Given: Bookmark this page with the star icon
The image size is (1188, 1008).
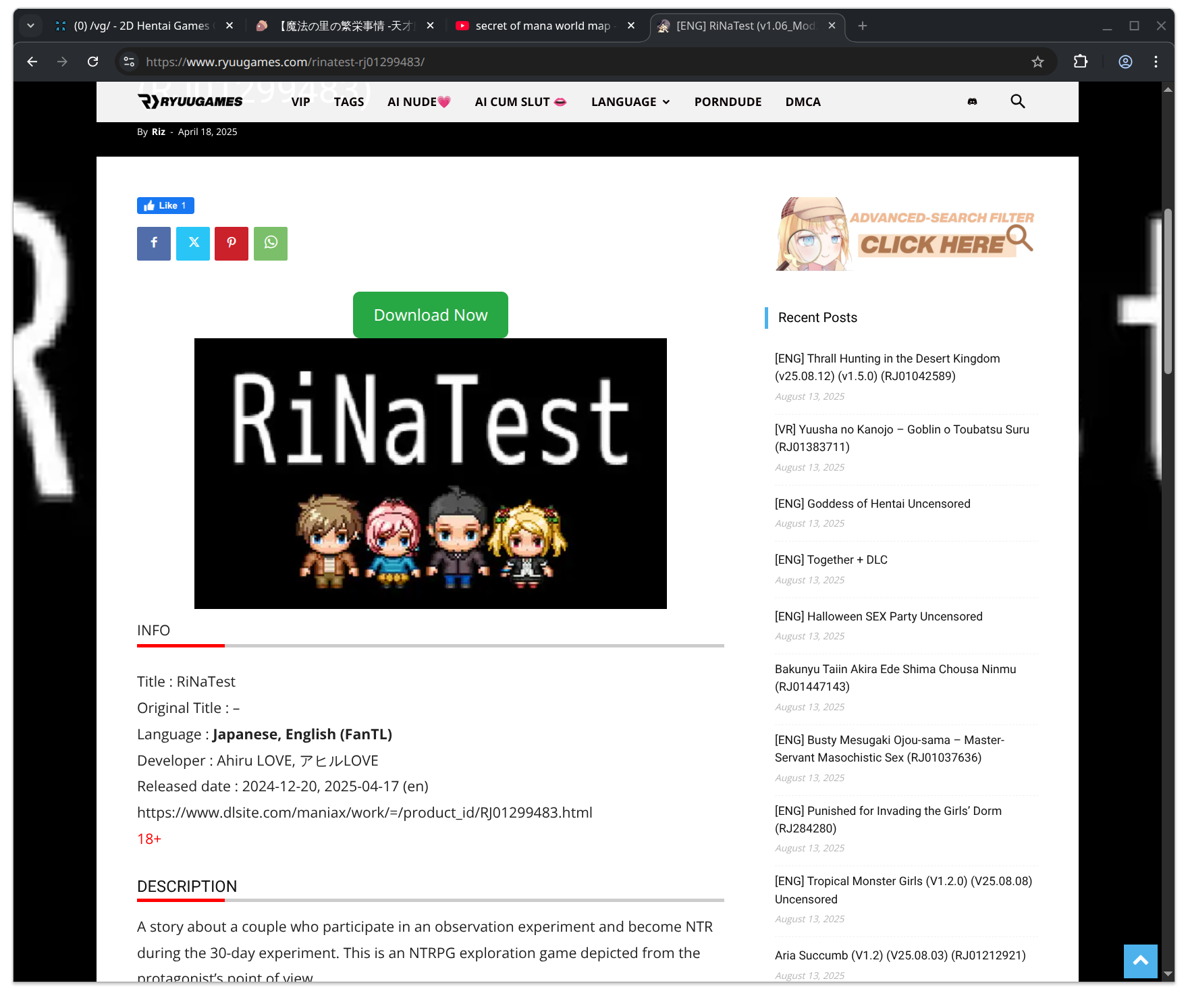Looking at the screenshot, I should coord(1037,62).
